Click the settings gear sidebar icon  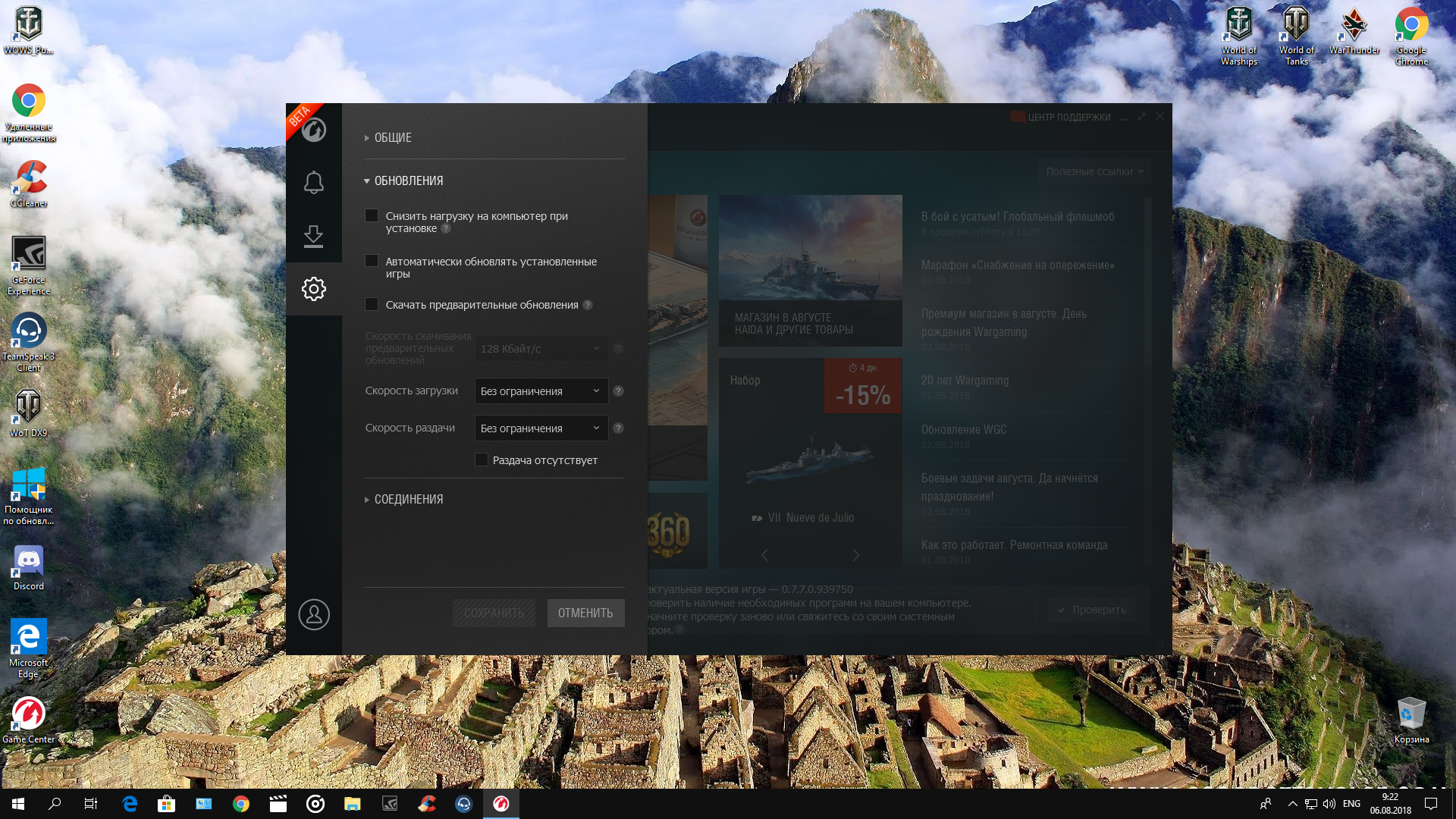pos(313,288)
